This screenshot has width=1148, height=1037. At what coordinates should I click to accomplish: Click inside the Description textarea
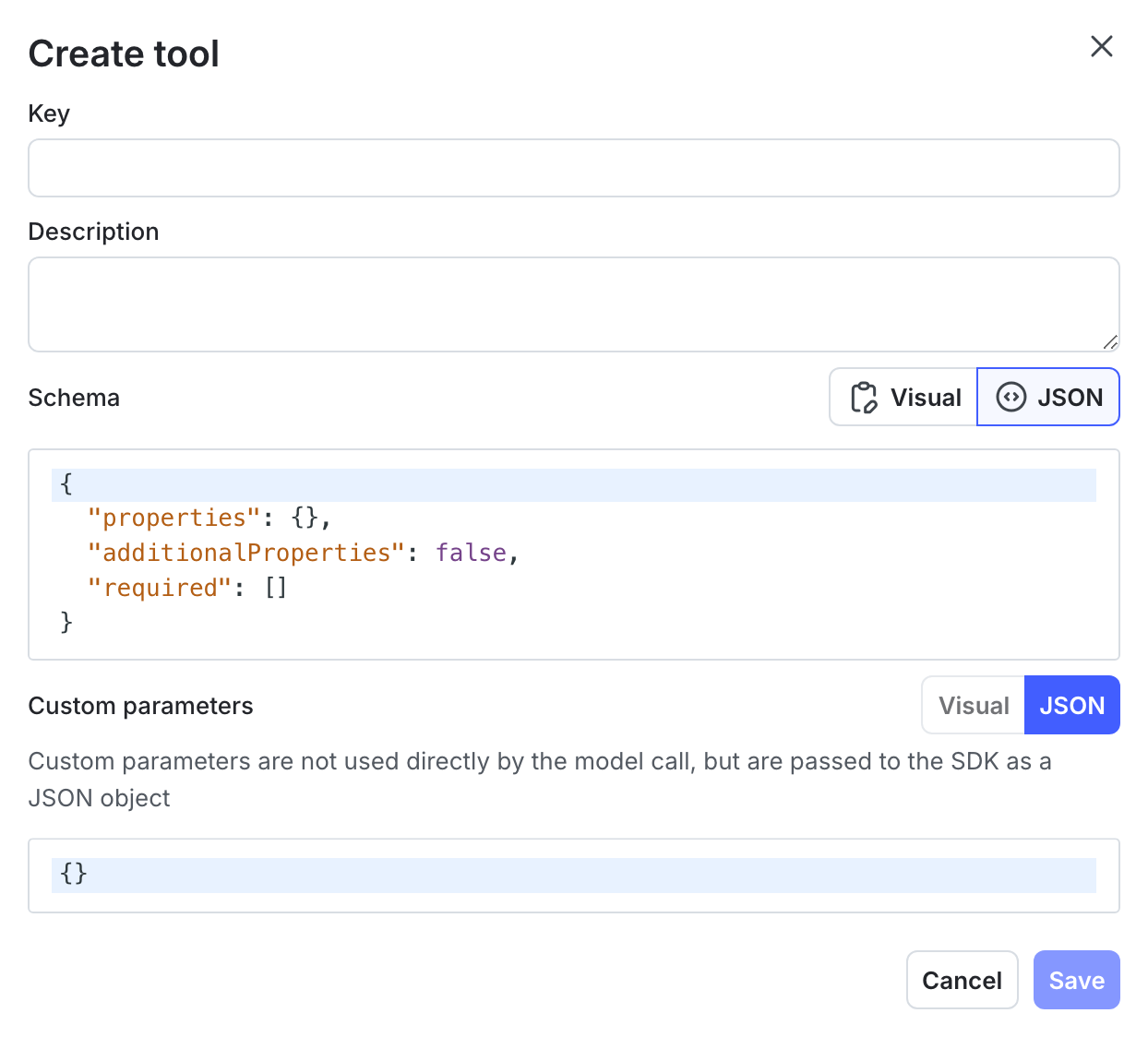pos(572,304)
